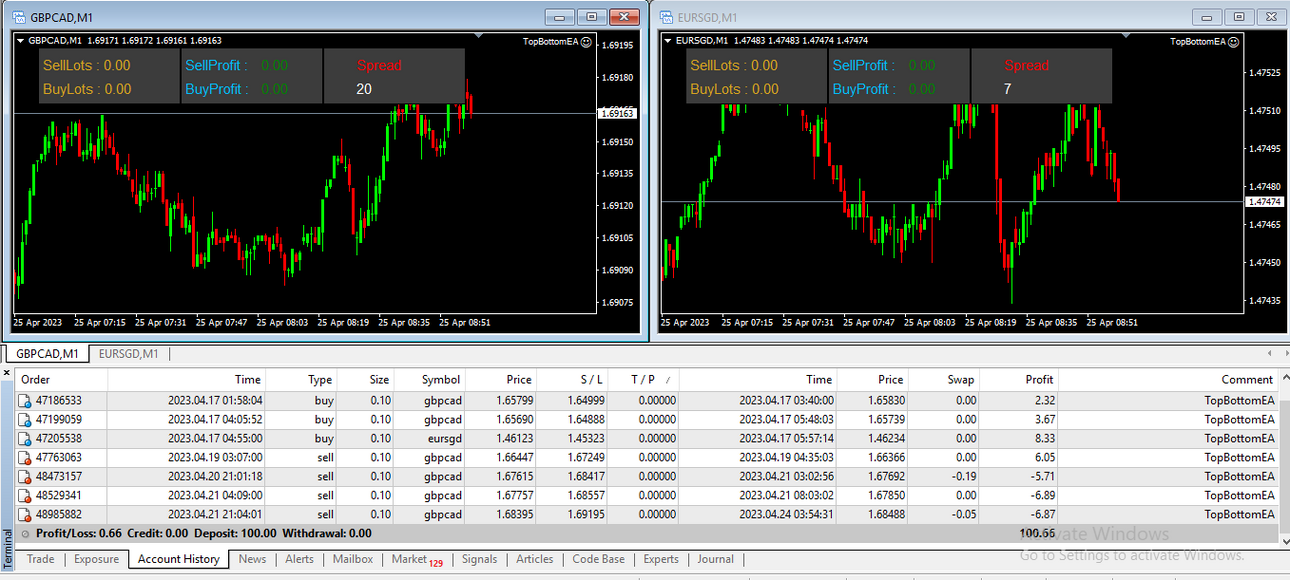This screenshot has height=580, width=1290.
Task: Click the sell order icon for order 47763063
Action: 25,458
